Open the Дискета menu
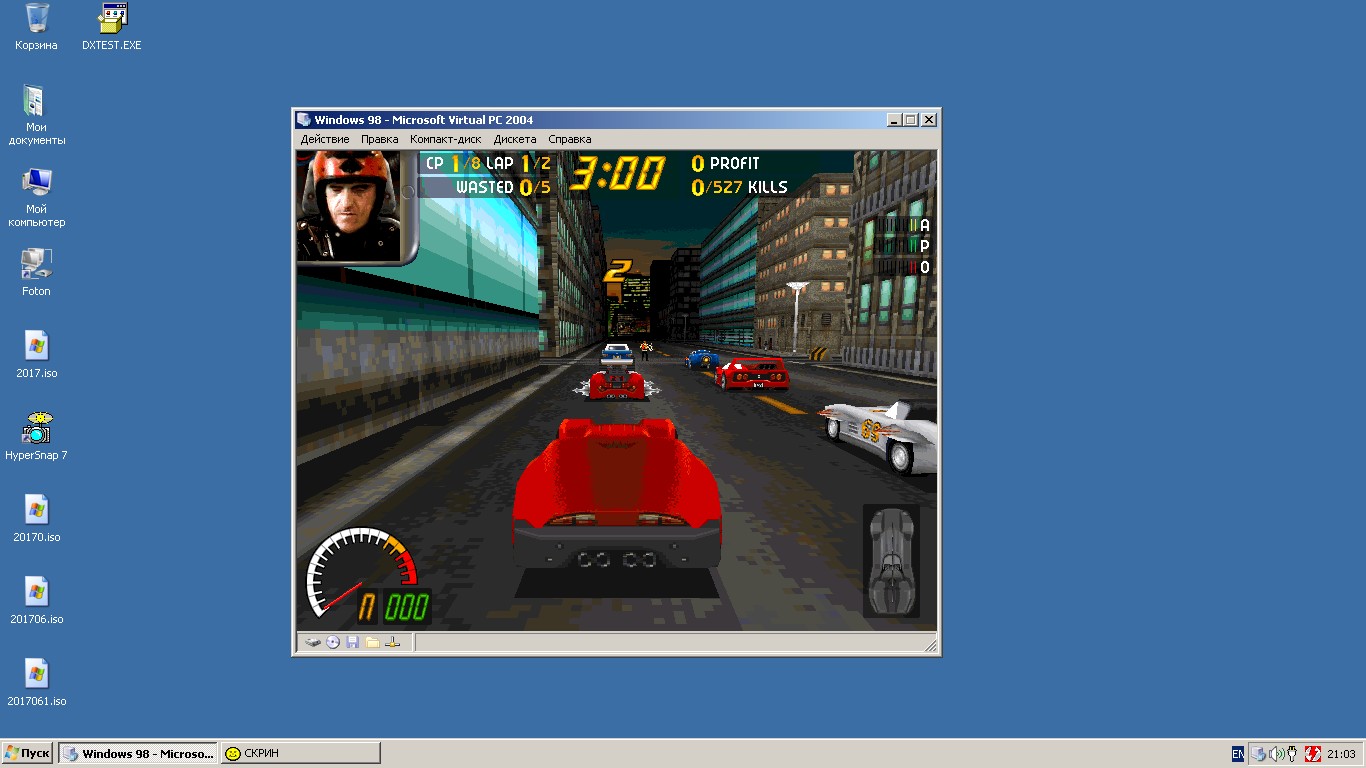The height and width of the screenshot is (768, 1366). 515,139
